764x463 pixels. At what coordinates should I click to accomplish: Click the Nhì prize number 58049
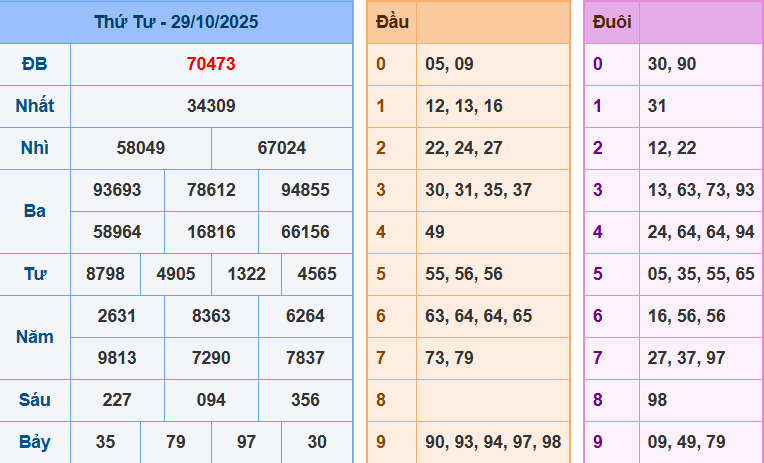(x=141, y=148)
